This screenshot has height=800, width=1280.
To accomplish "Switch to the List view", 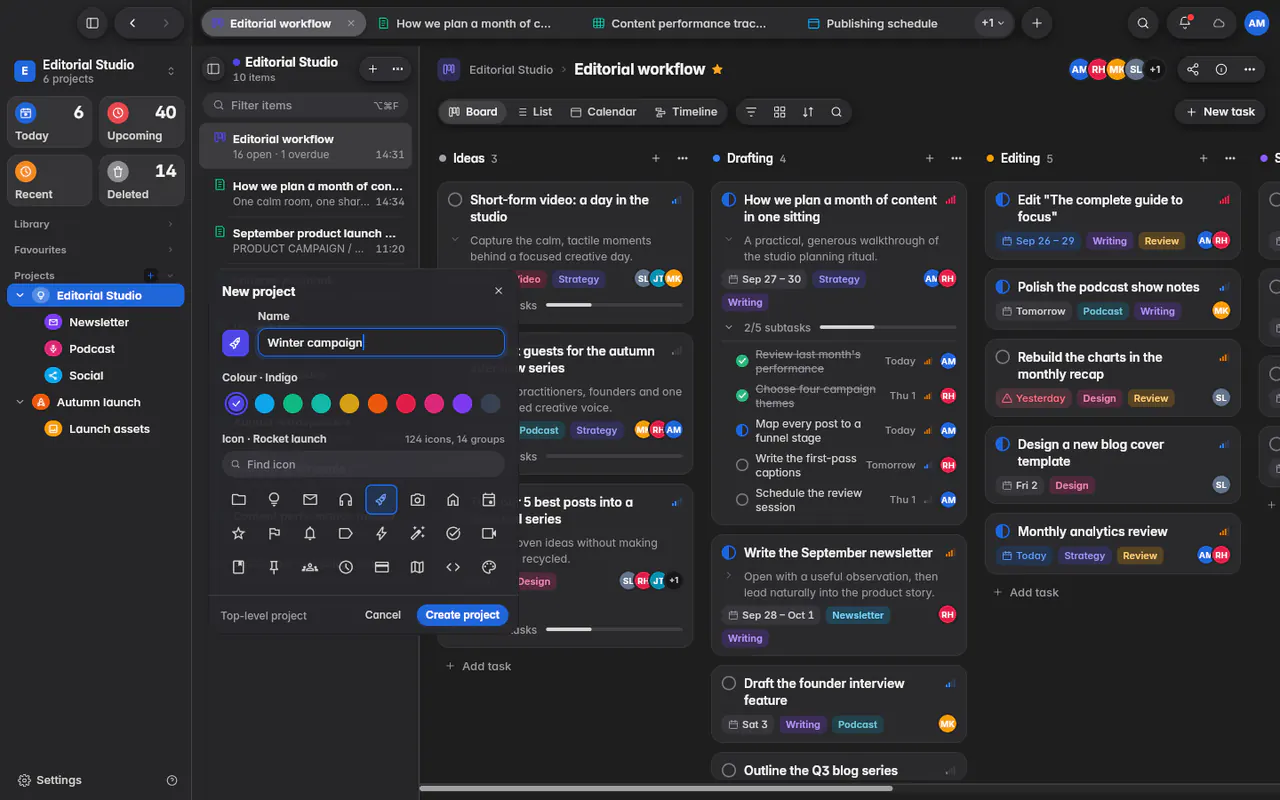I will (534, 112).
